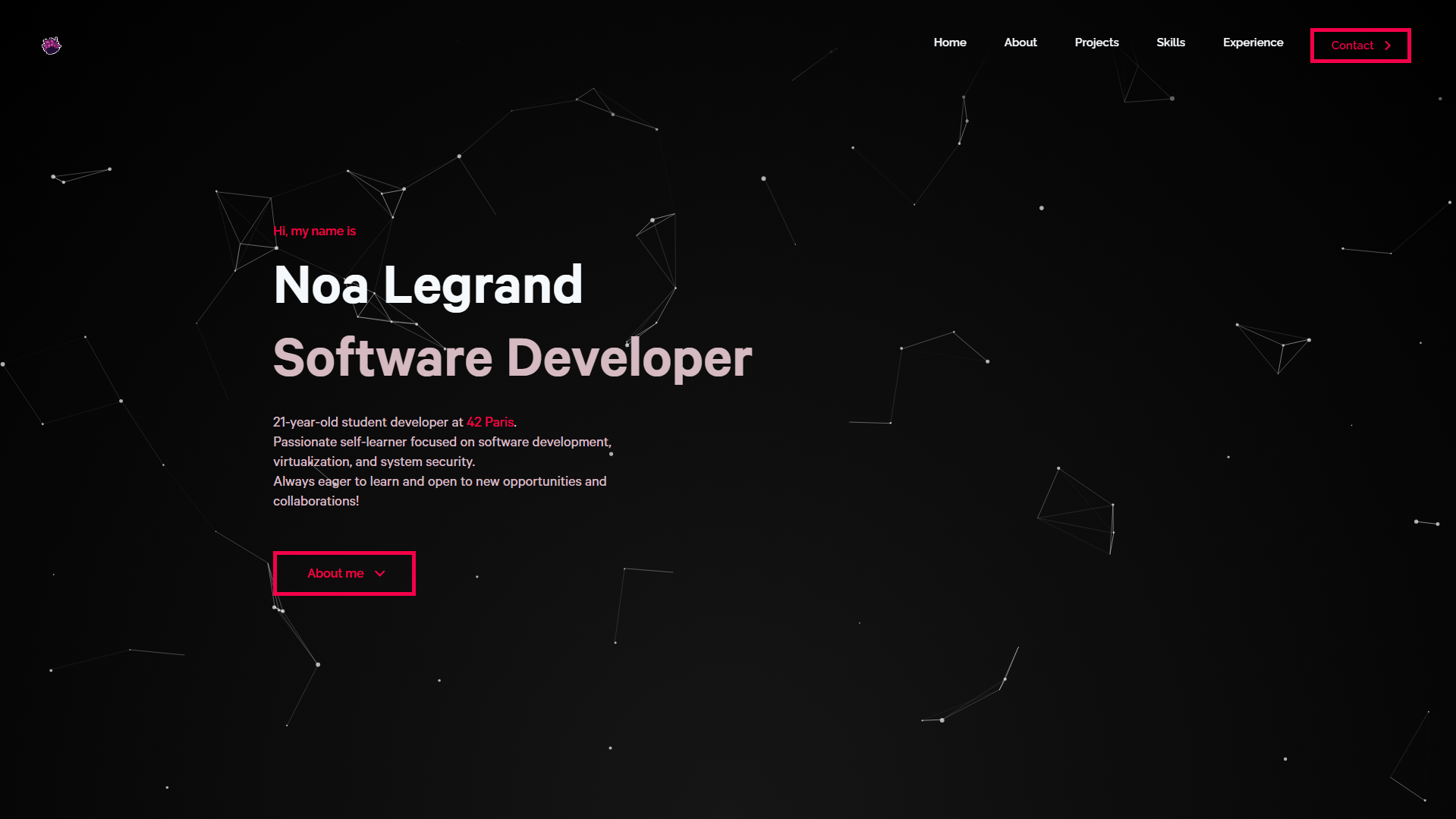Click the "Hi, my name is" label
The width and height of the screenshot is (1456, 819).
tap(314, 231)
